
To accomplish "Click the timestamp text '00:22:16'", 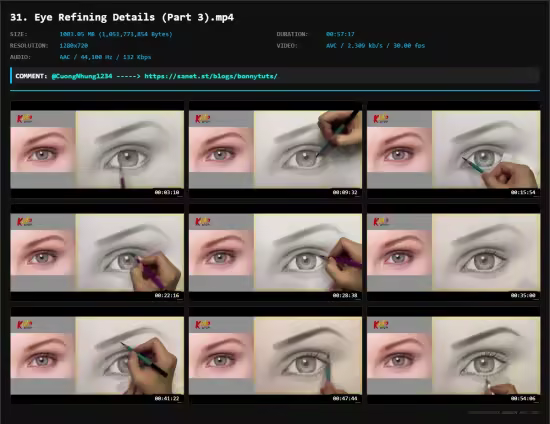I will point(167,295).
